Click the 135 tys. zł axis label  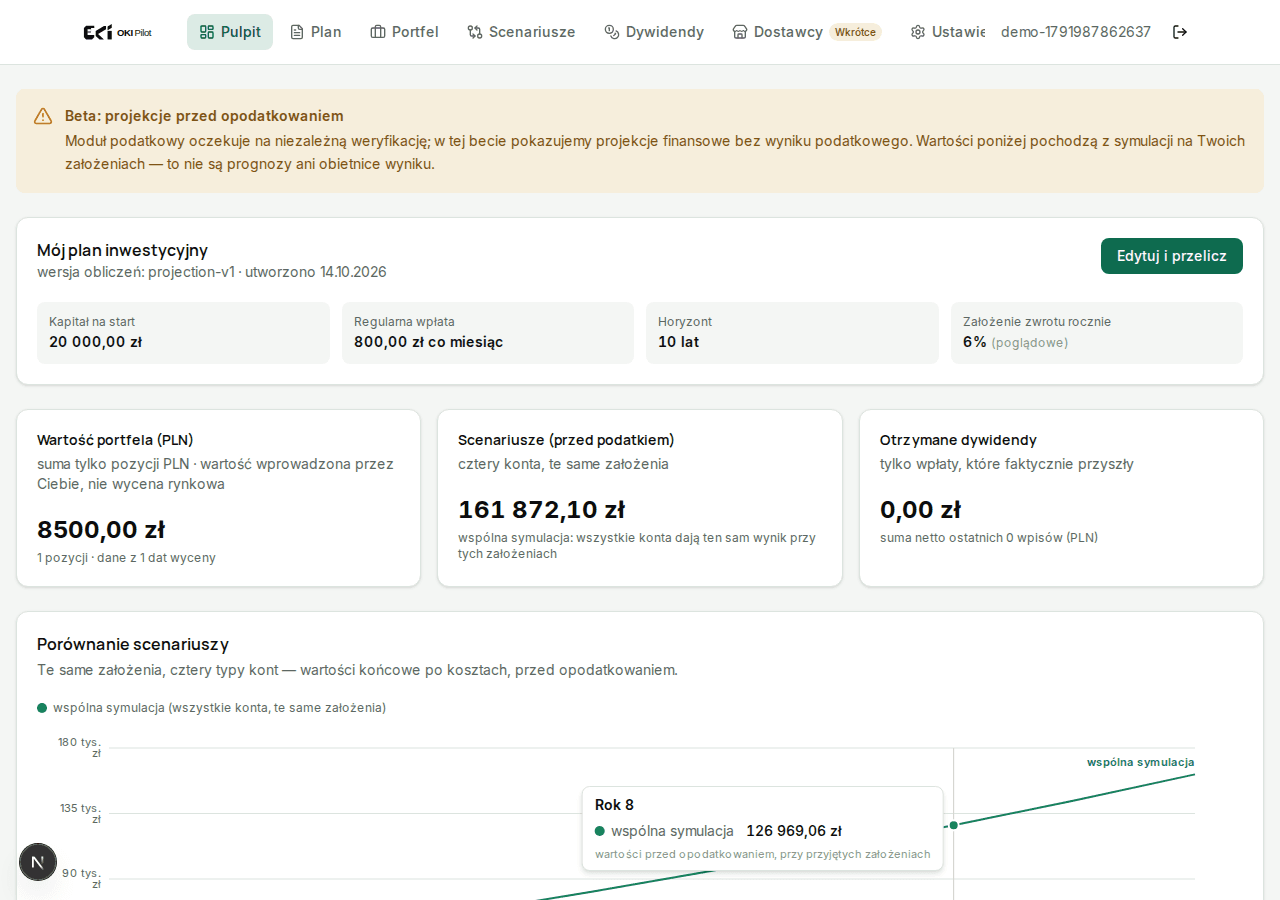pos(80,813)
